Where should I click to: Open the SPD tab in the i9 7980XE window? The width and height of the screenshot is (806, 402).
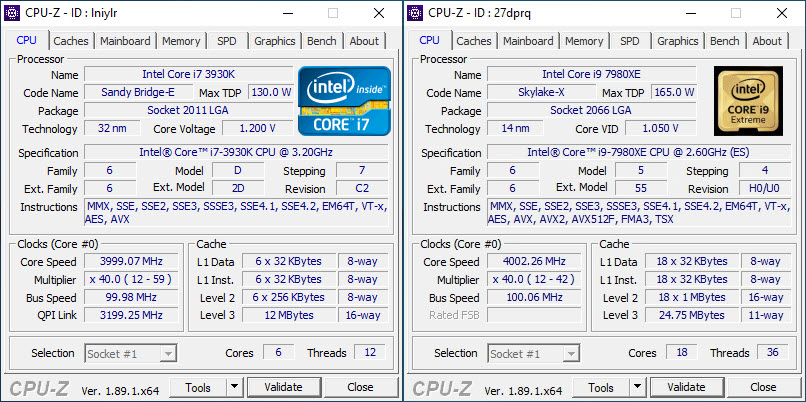click(630, 41)
